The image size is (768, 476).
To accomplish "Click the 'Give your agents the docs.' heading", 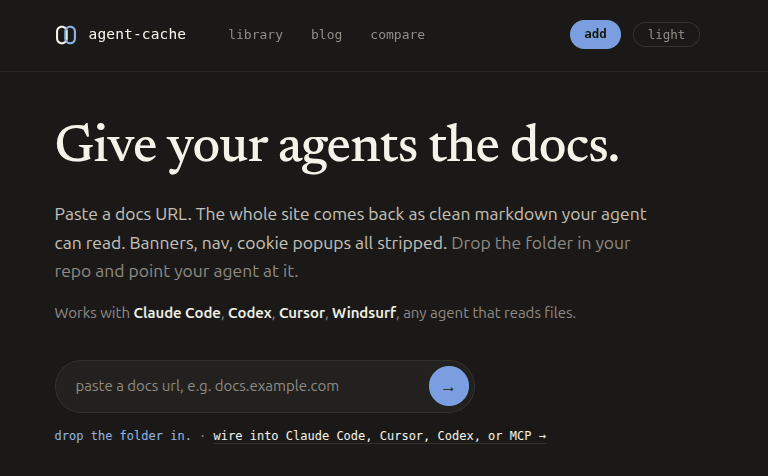I will pos(337,146).
